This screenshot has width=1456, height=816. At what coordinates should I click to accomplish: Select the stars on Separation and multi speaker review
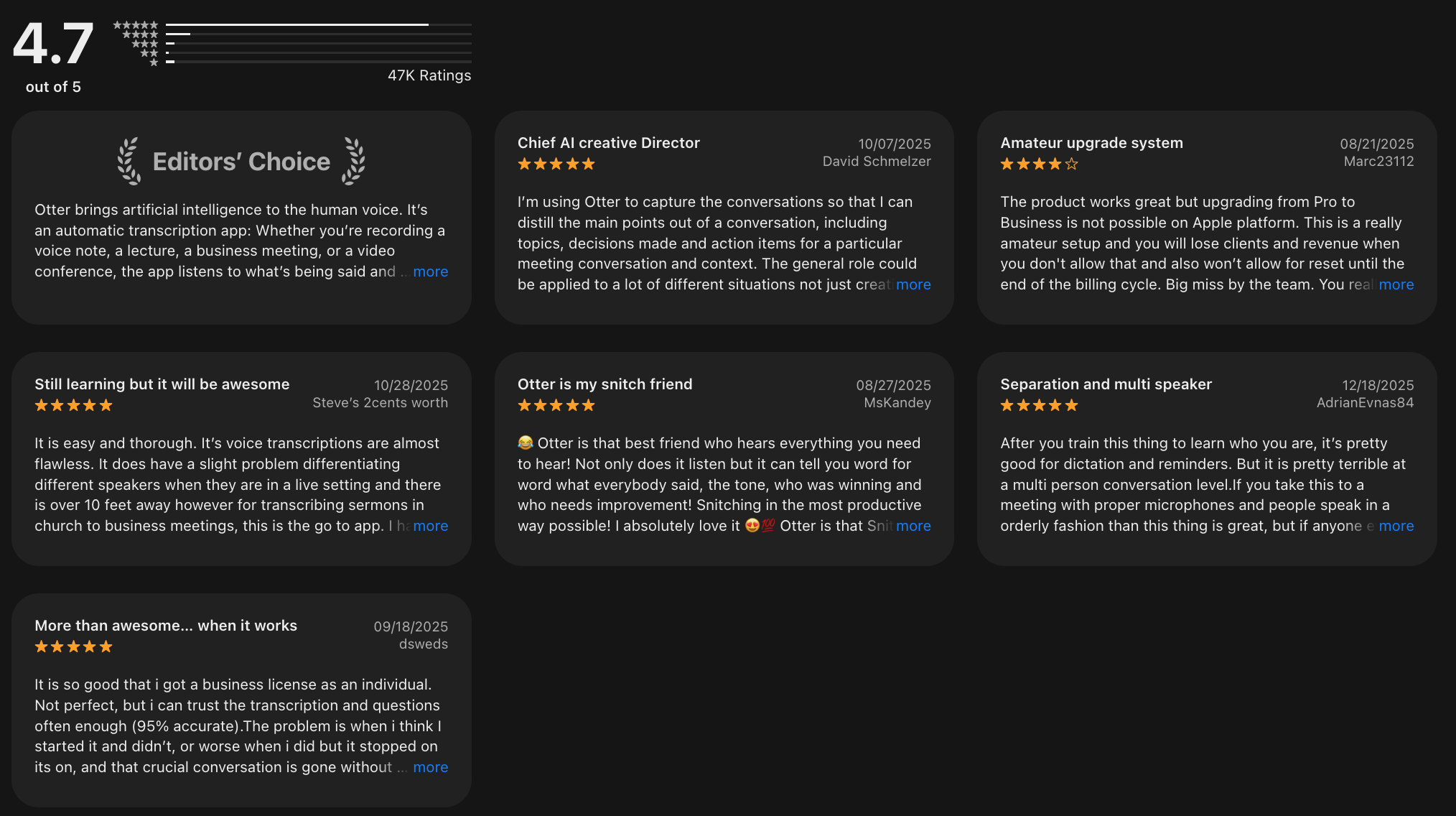(x=1037, y=404)
